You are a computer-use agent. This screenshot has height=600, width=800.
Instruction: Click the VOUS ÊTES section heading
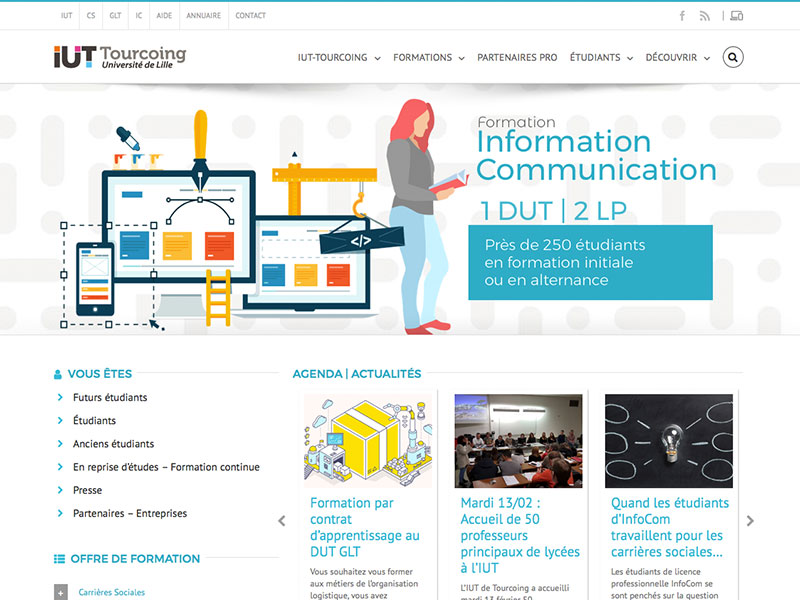[x=99, y=374]
